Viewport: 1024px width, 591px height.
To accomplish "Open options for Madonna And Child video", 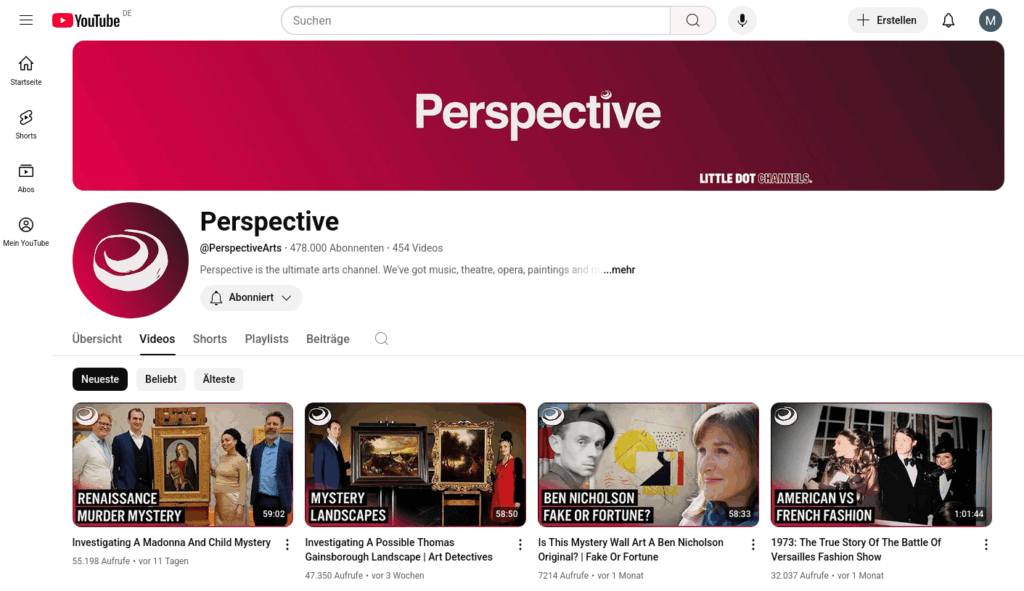I will point(287,544).
